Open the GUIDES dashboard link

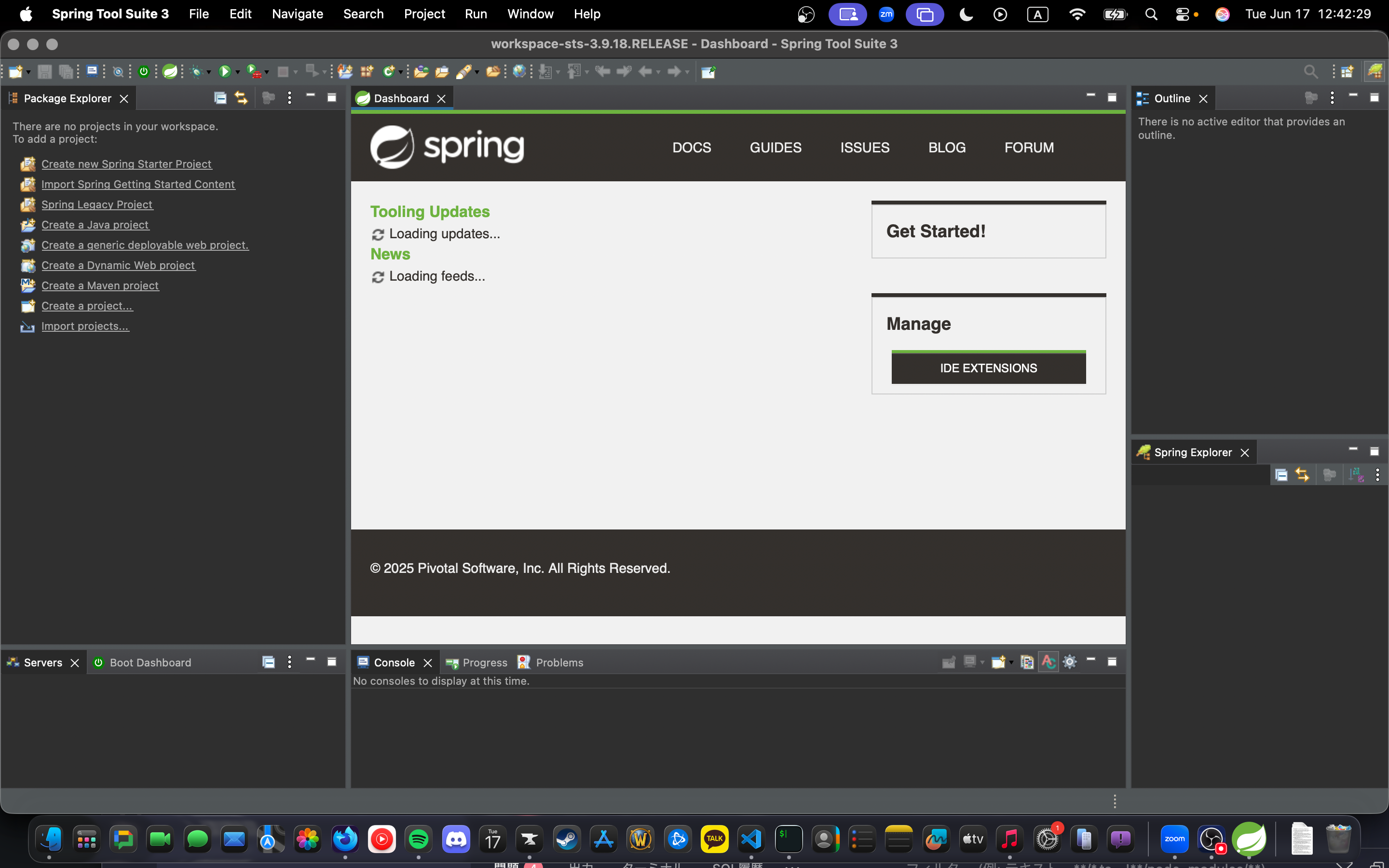pyautogui.click(x=776, y=148)
